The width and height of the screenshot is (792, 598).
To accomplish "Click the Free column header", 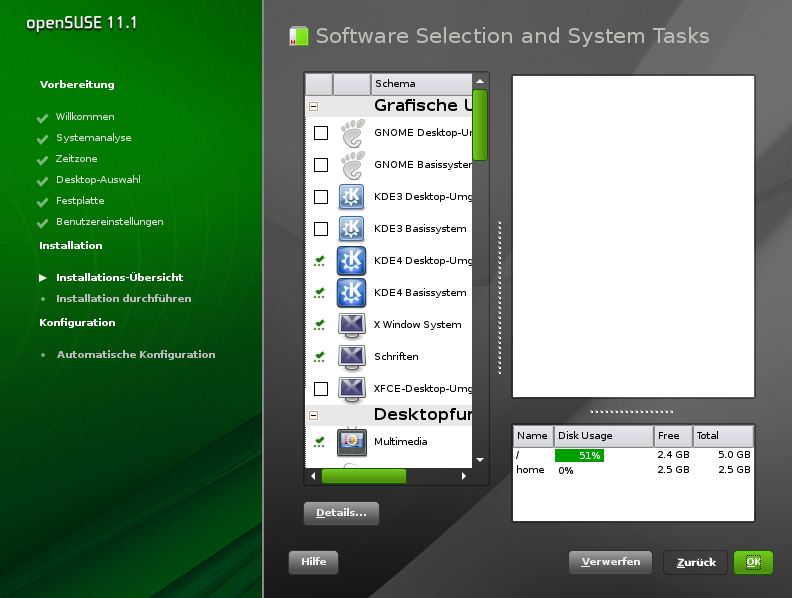I will point(673,436).
